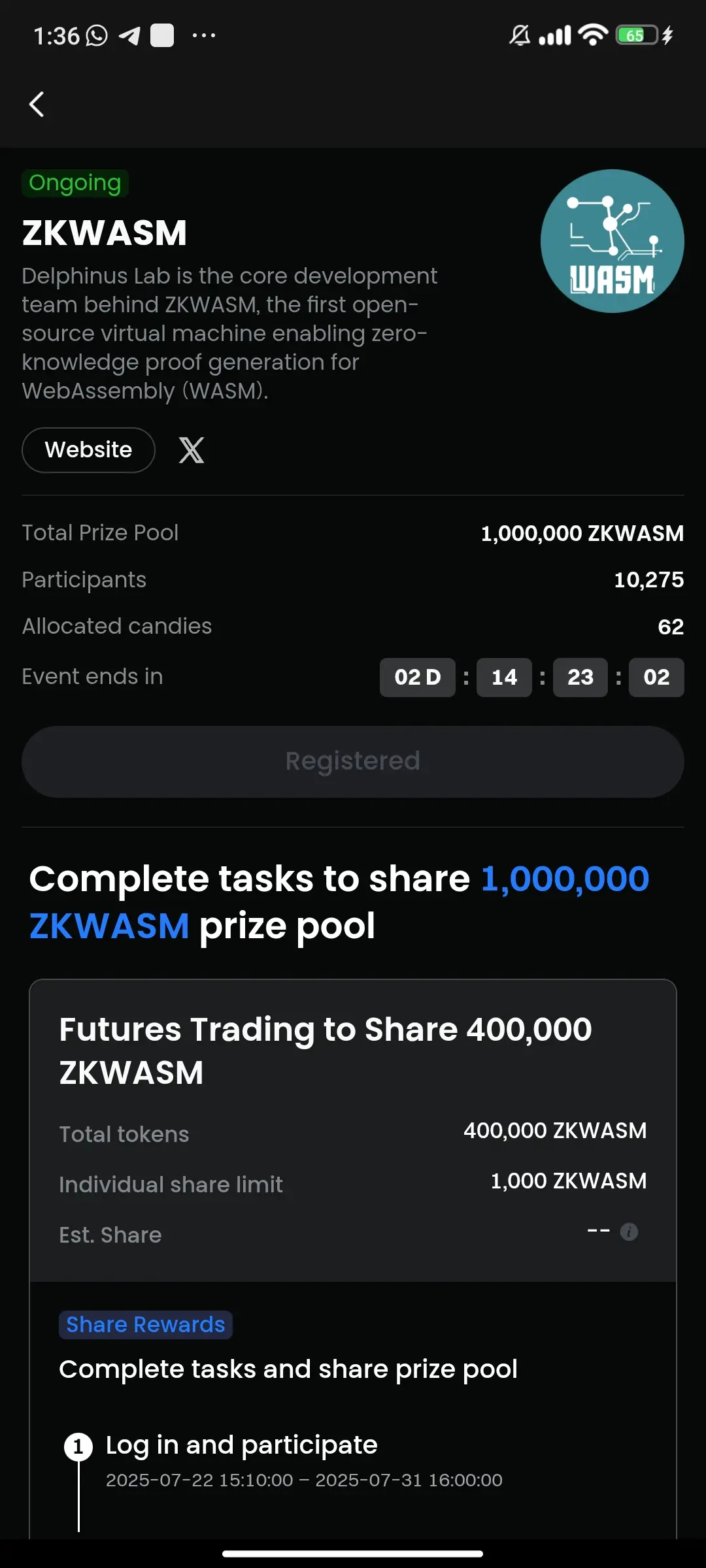Viewport: 706px width, 1568px height.
Task: Tap the back arrow
Action: (x=37, y=105)
